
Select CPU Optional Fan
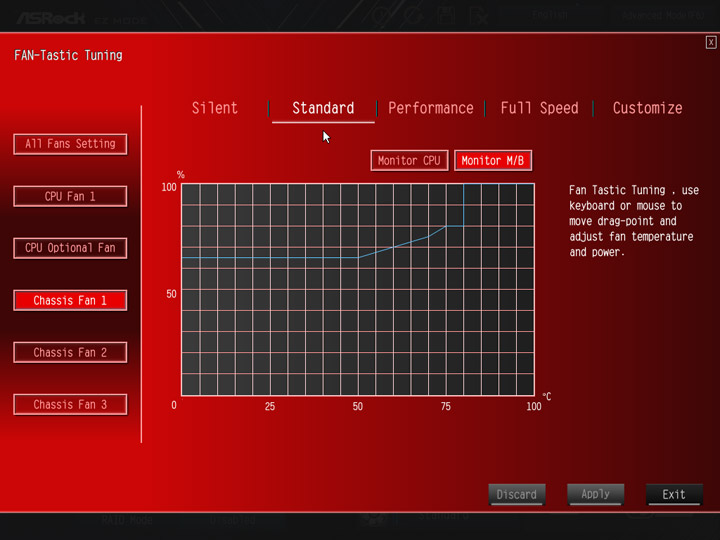tap(70, 248)
